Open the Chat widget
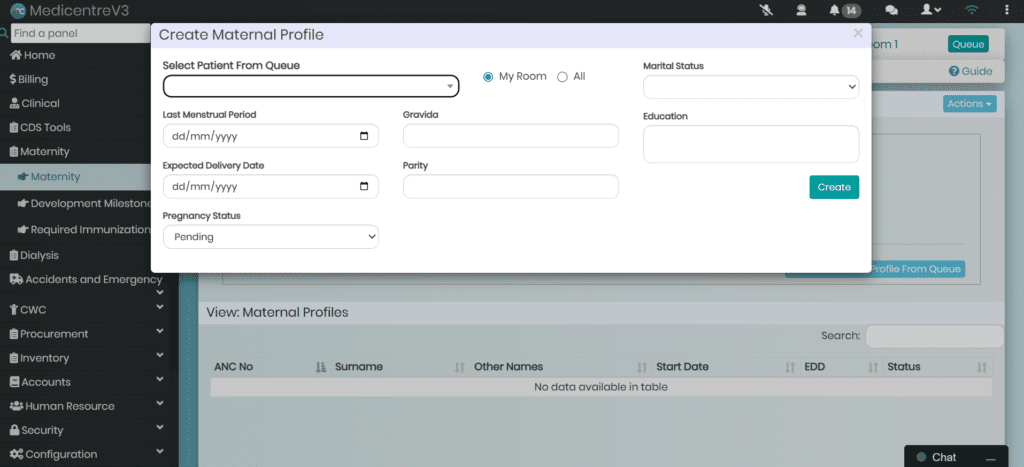Viewport: 1024px width, 467px height. pos(944,457)
